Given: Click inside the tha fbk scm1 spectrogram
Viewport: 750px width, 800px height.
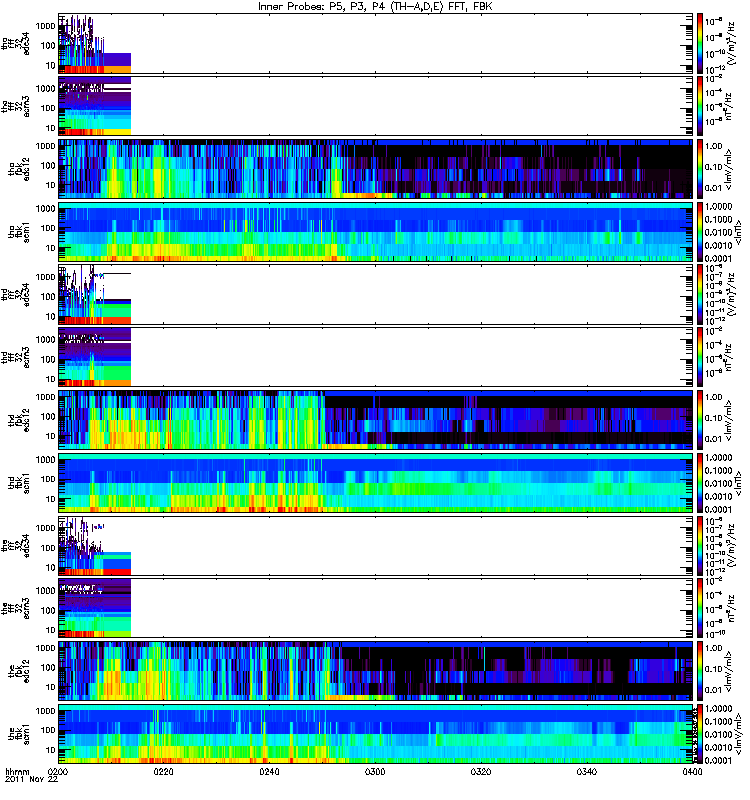Looking at the screenshot, I should pos(376,232).
